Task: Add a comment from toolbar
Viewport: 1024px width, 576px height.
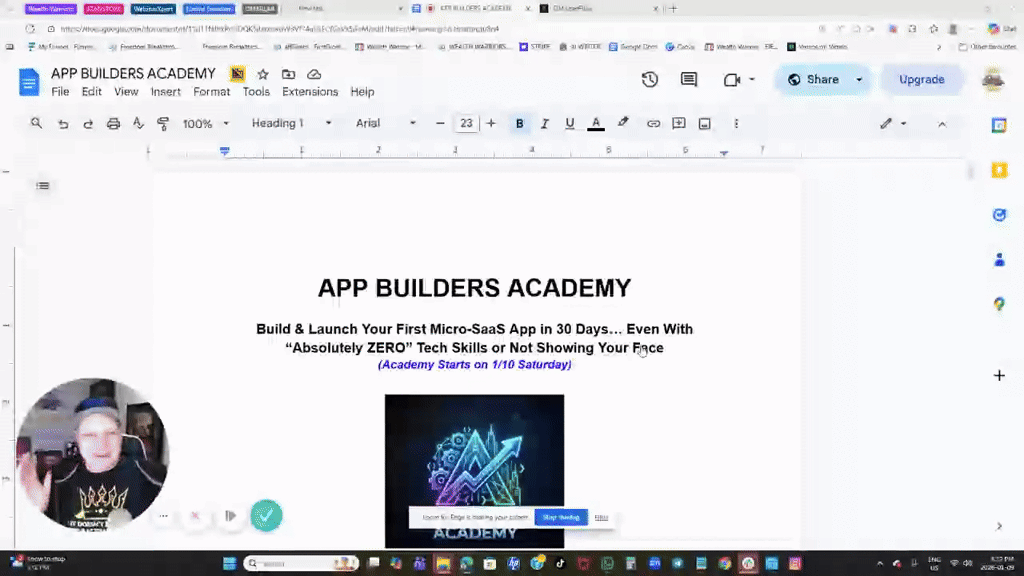Action: pos(679,123)
